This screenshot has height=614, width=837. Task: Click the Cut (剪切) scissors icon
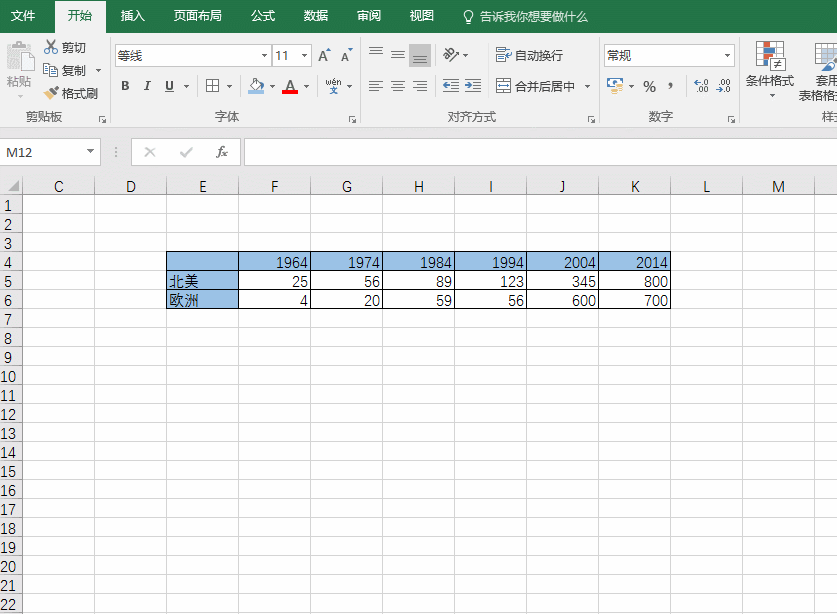point(52,47)
